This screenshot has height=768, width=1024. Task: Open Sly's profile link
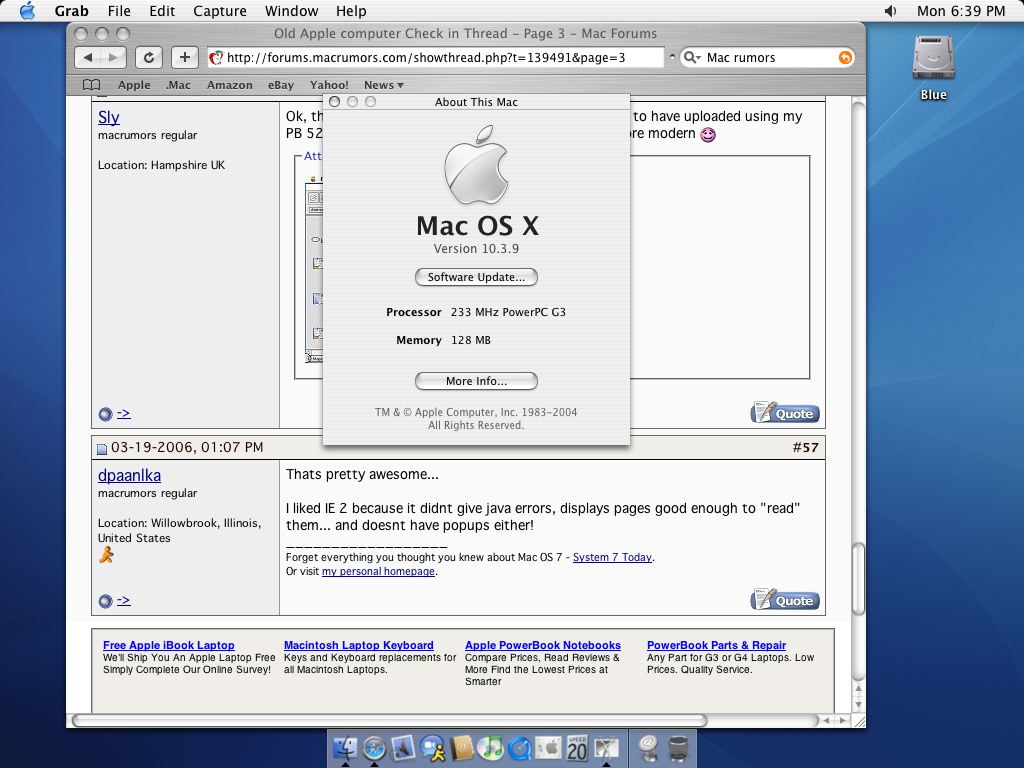click(x=108, y=118)
